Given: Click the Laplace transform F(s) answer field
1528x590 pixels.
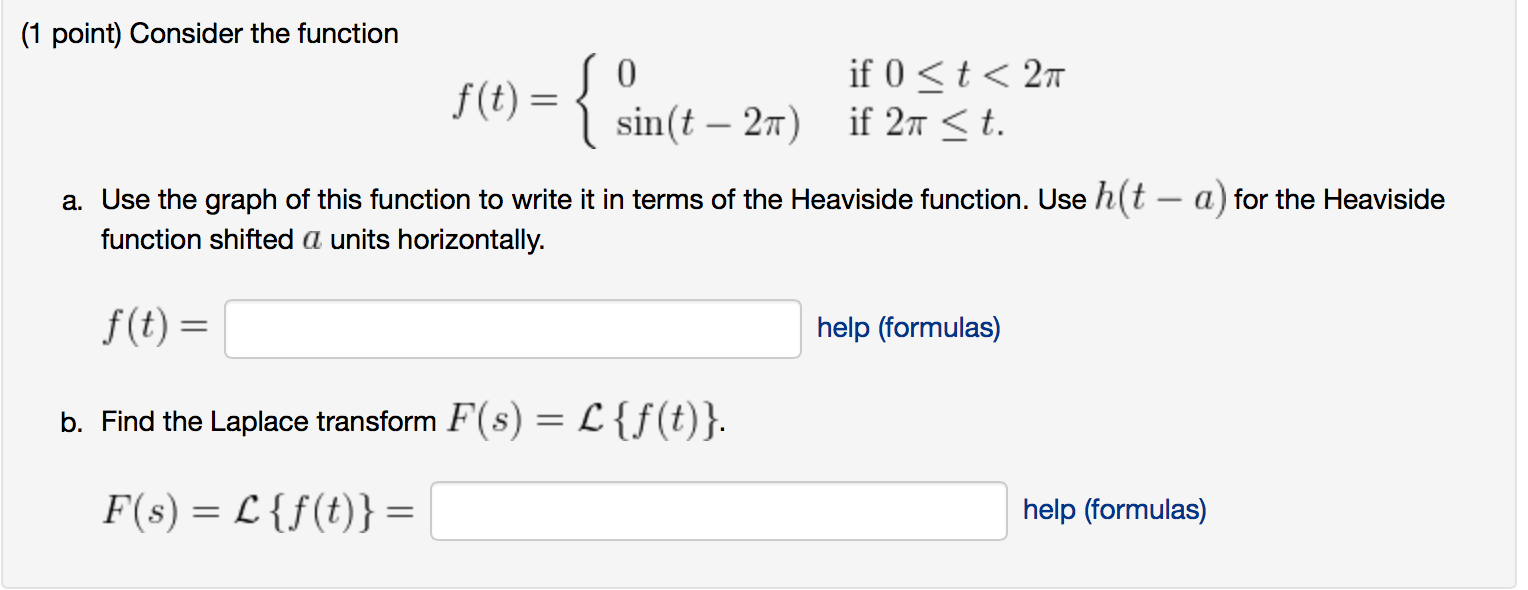Looking at the screenshot, I should [x=719, y=511].
